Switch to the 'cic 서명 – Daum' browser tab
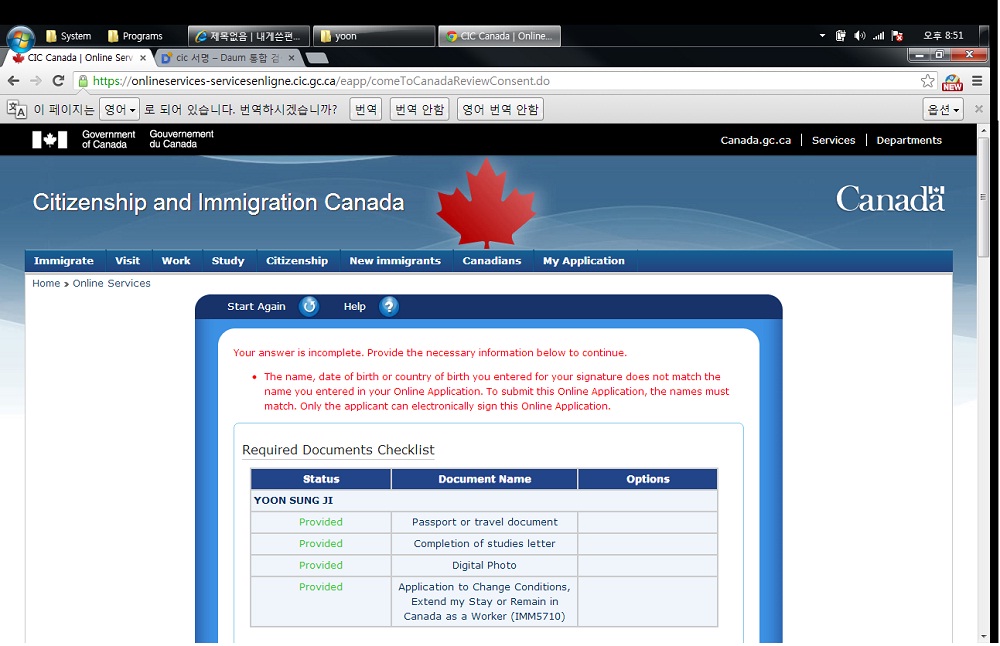 (228, 58)
